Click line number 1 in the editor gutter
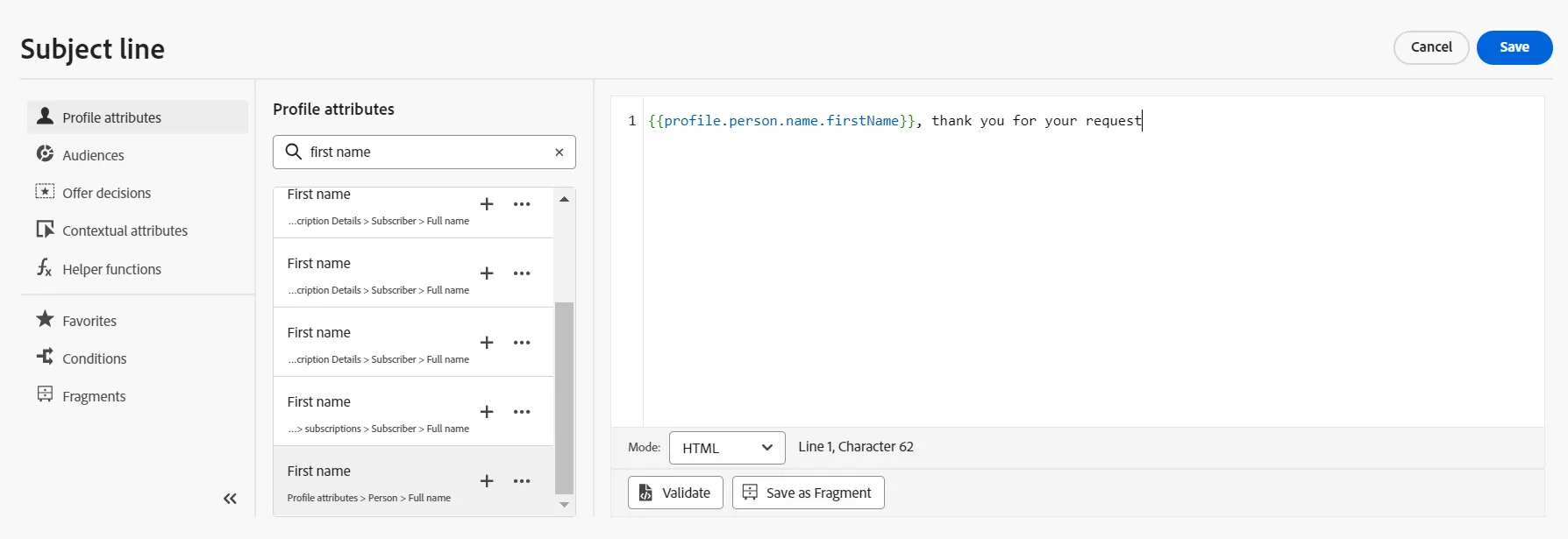Screen dimensions: 1568x539 pos(632,121)
